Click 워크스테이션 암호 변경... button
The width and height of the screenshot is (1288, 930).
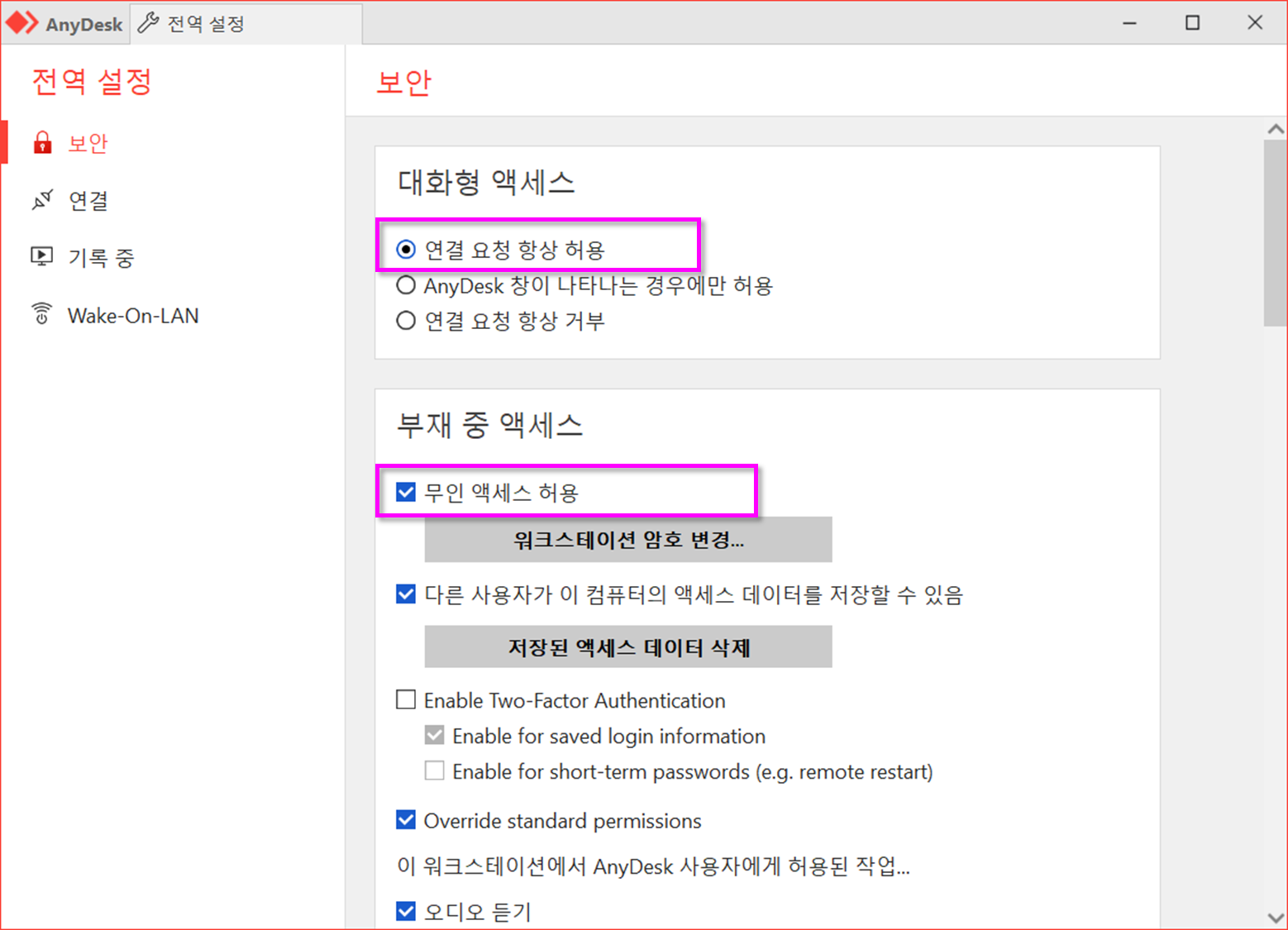[628, 540]
